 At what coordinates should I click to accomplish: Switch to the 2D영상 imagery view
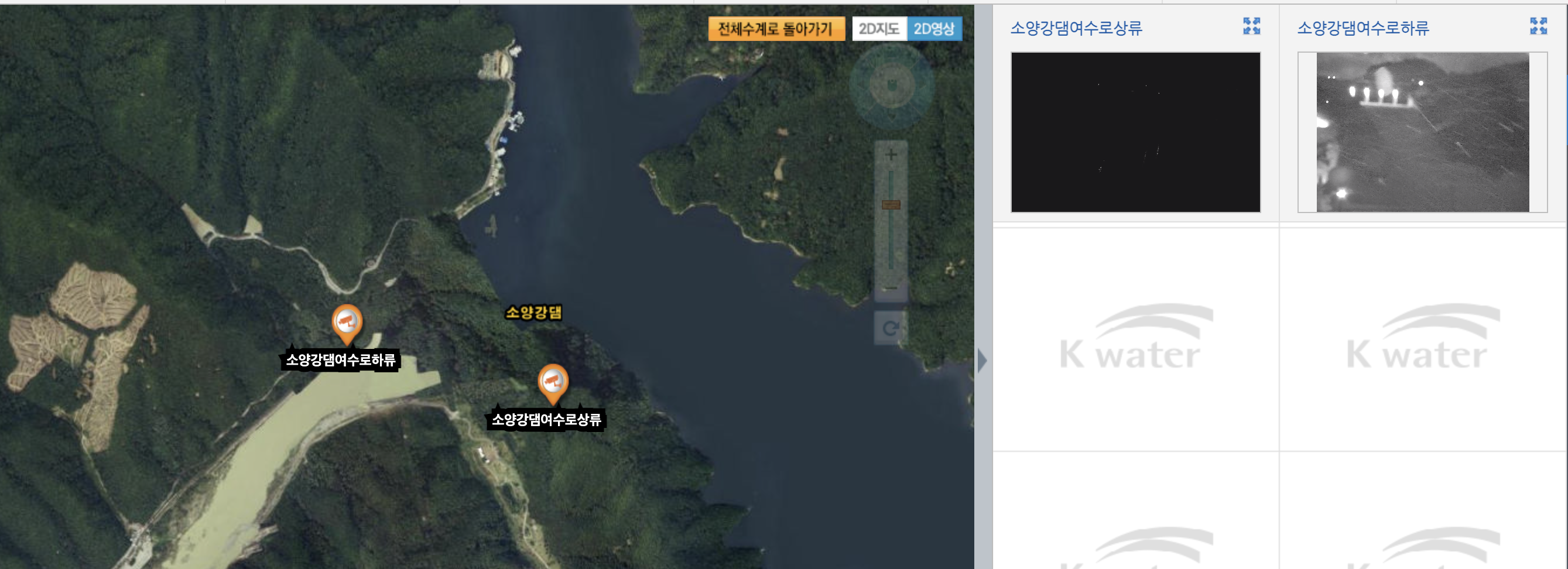click(x=934, y=29)
